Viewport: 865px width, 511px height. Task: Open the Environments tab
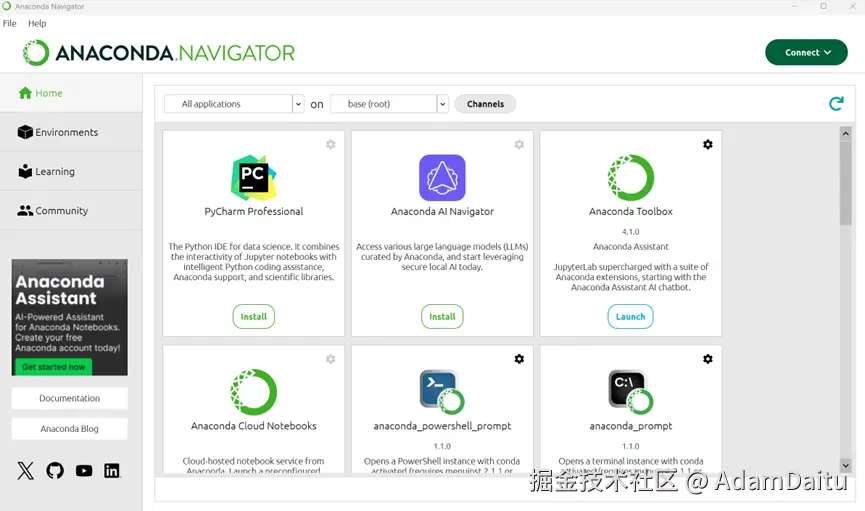click(71, 132)
